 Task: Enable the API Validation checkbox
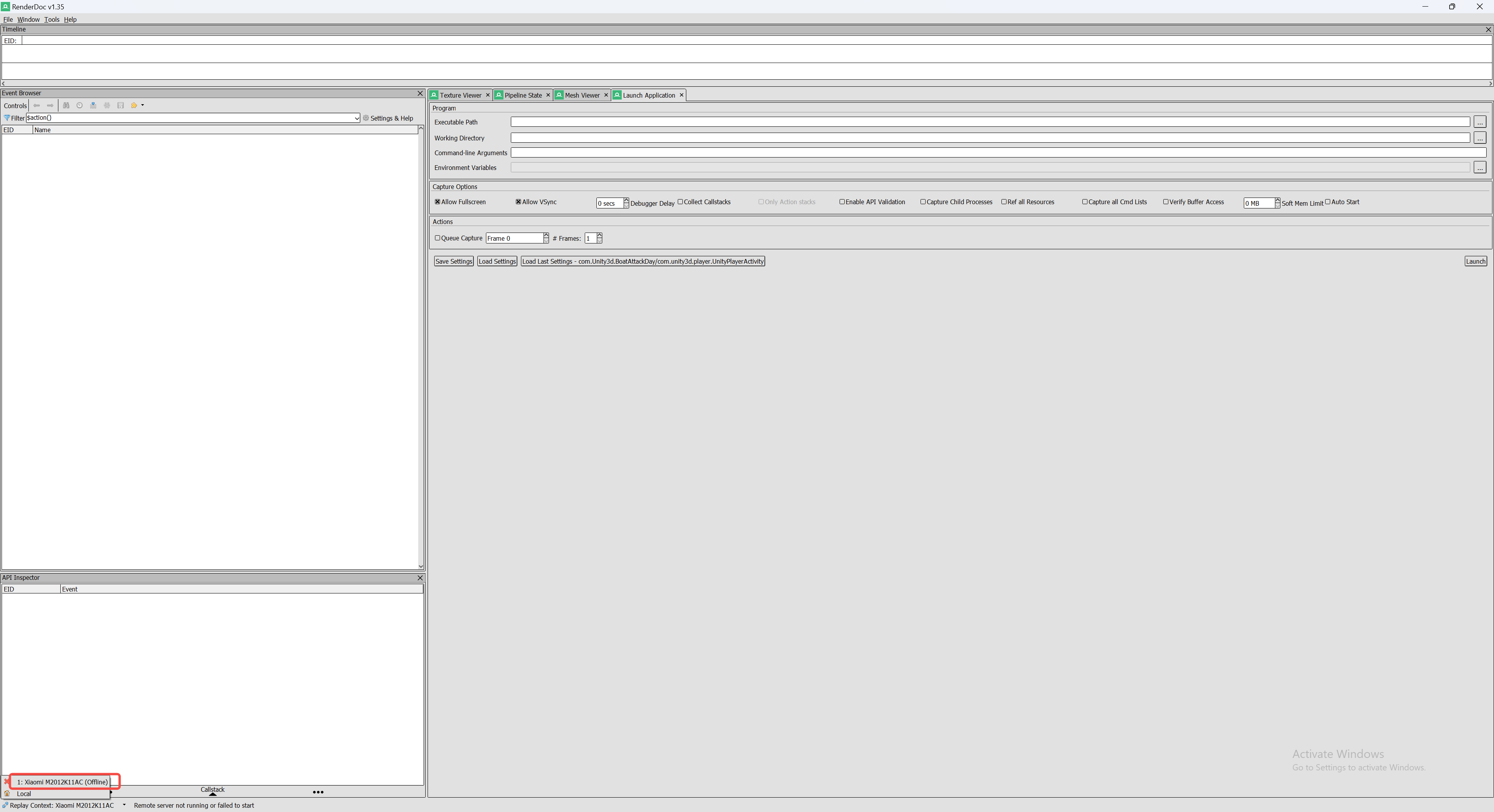coord(842,202)
